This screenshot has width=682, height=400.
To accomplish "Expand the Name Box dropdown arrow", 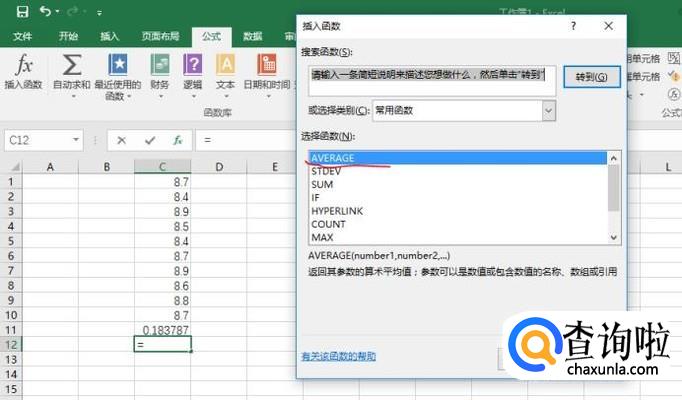I will click(x=76, y=140).
